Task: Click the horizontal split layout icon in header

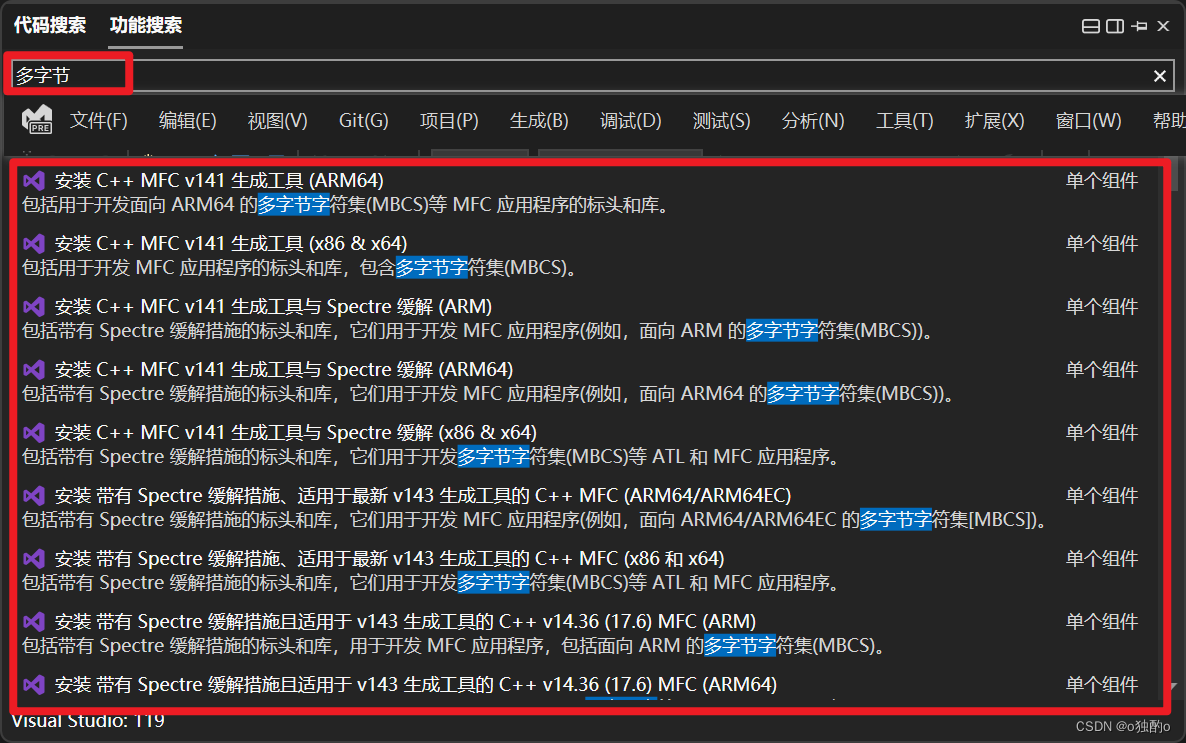Action: (1091, 26)
